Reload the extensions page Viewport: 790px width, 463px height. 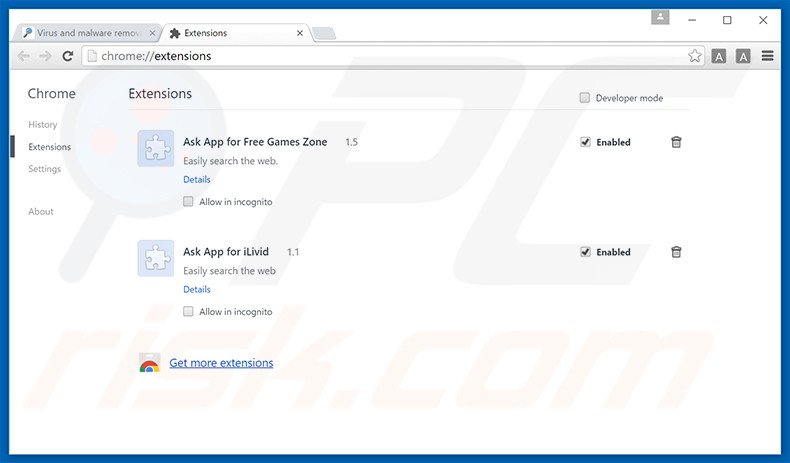68,56
